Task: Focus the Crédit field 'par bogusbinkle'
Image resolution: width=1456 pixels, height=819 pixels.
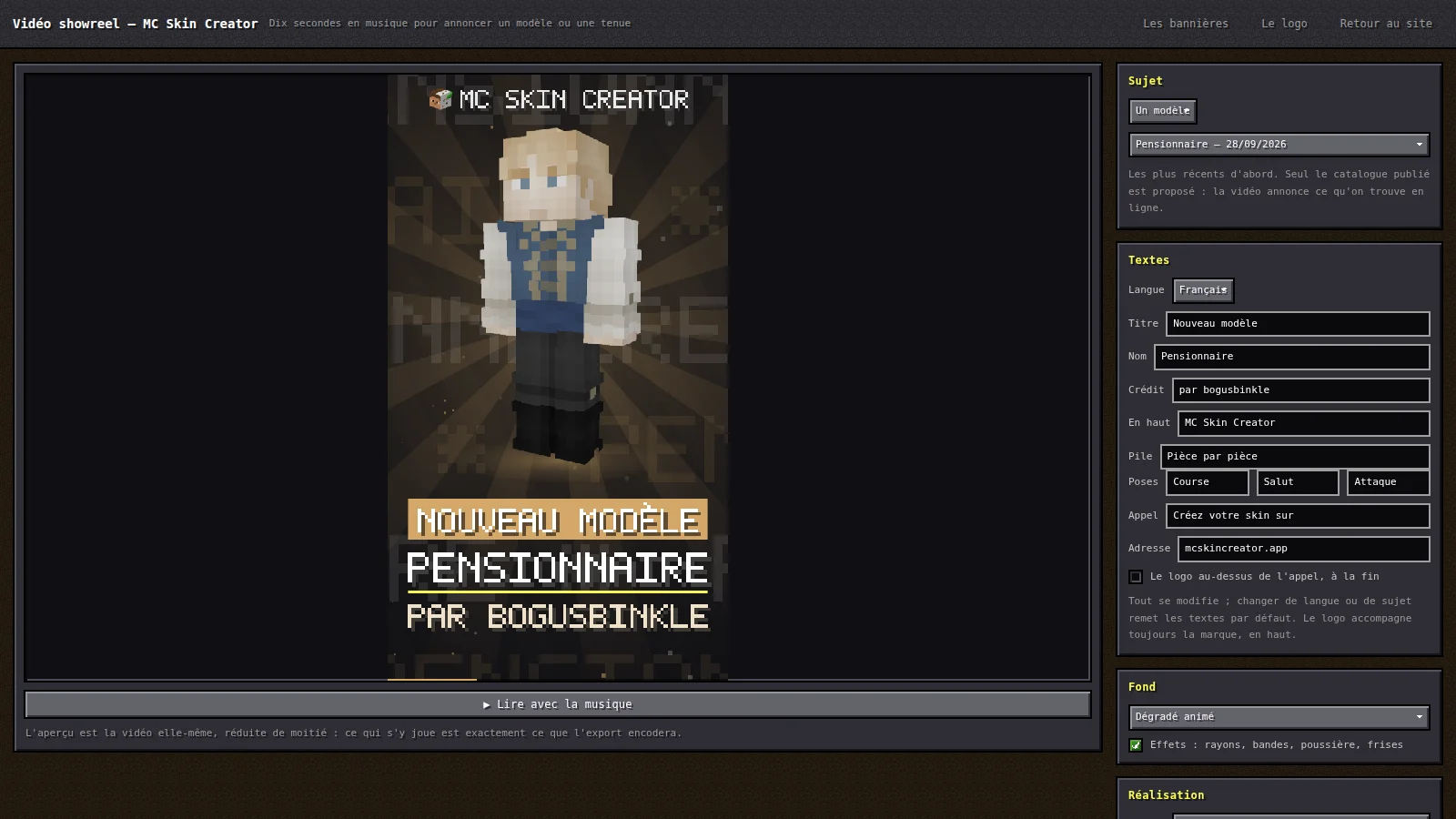Action: [x=1300, y=390]
